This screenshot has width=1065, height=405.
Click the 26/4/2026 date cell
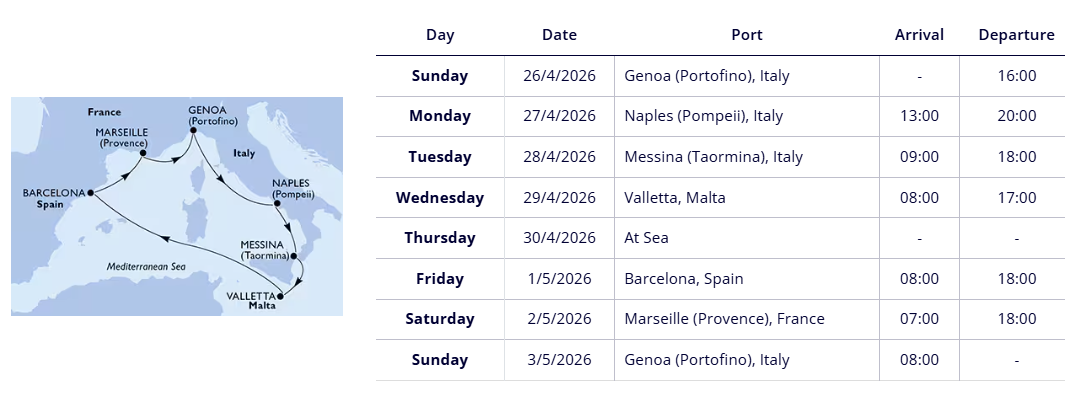(559, 76)
